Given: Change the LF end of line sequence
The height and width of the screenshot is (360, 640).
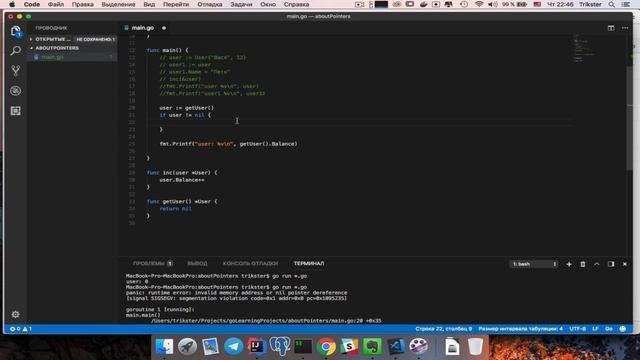Looking at the screenshot, I should click(595, 329).
